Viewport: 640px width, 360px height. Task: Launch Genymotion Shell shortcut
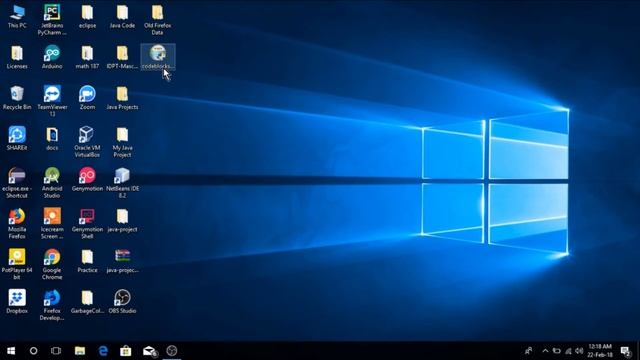(x=87, y=224)
